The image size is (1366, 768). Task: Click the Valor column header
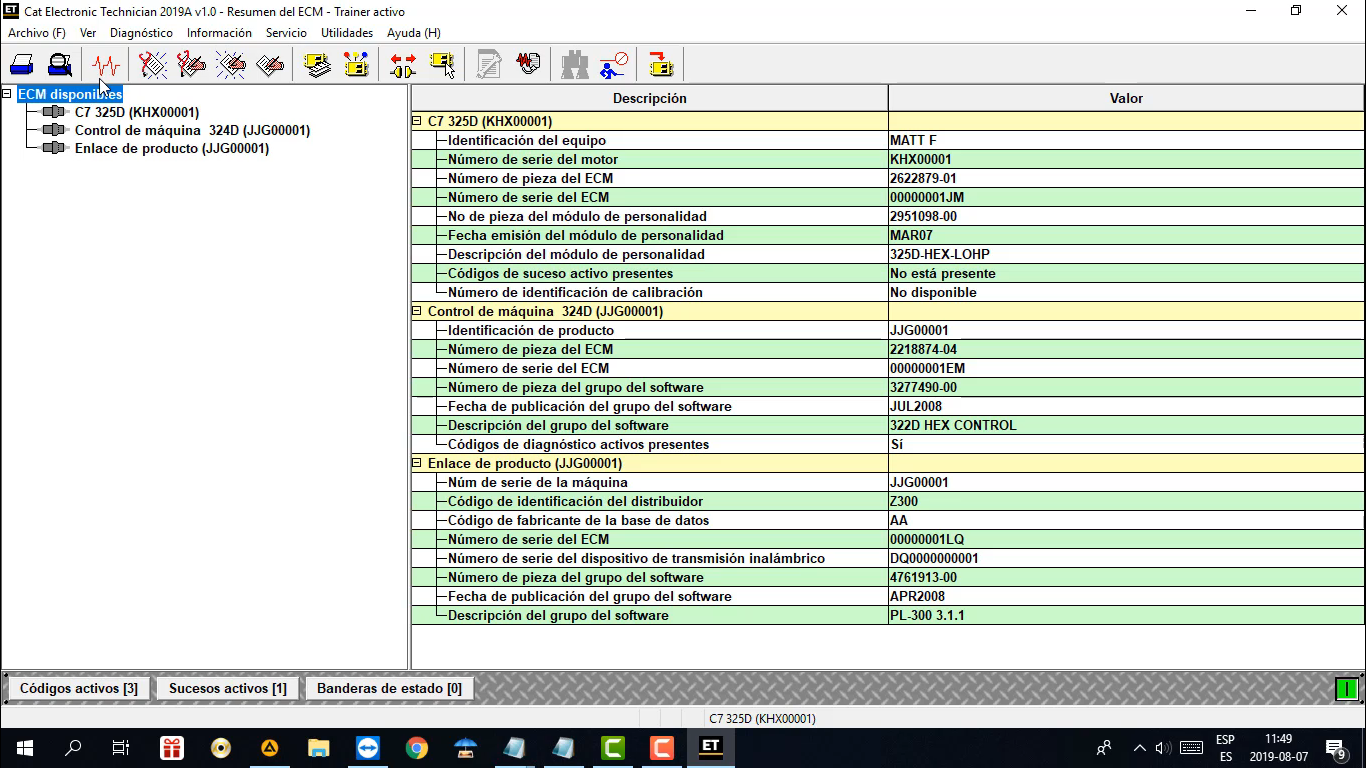coord(1126,98)
